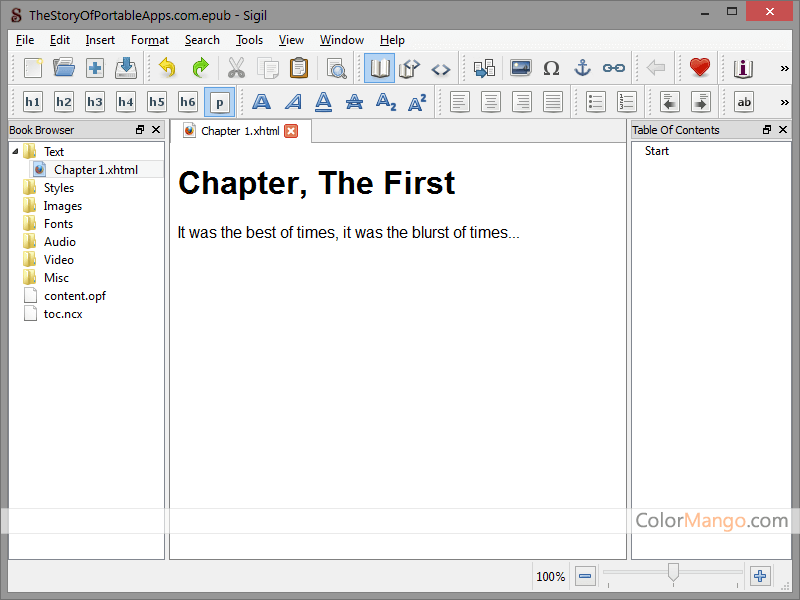800x600 pixels.
Task: Insert an anchor
Action: (x=582, y=68)
